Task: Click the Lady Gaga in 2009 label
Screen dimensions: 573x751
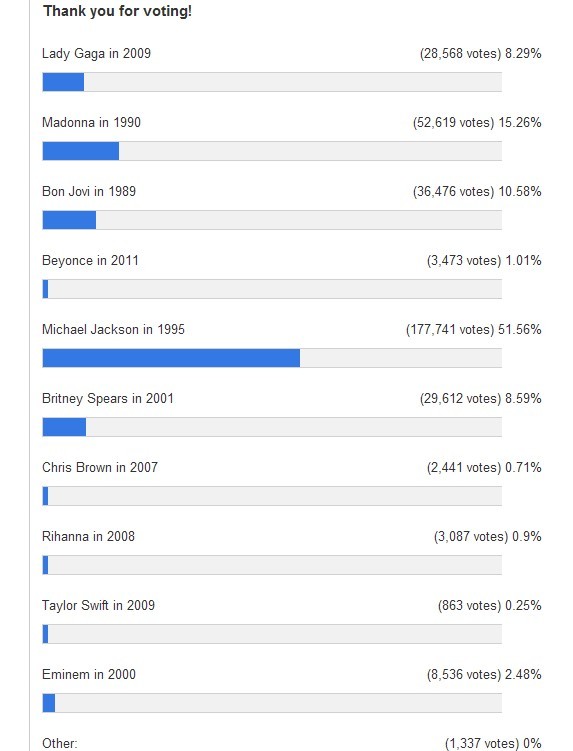Action: point(96,54)
